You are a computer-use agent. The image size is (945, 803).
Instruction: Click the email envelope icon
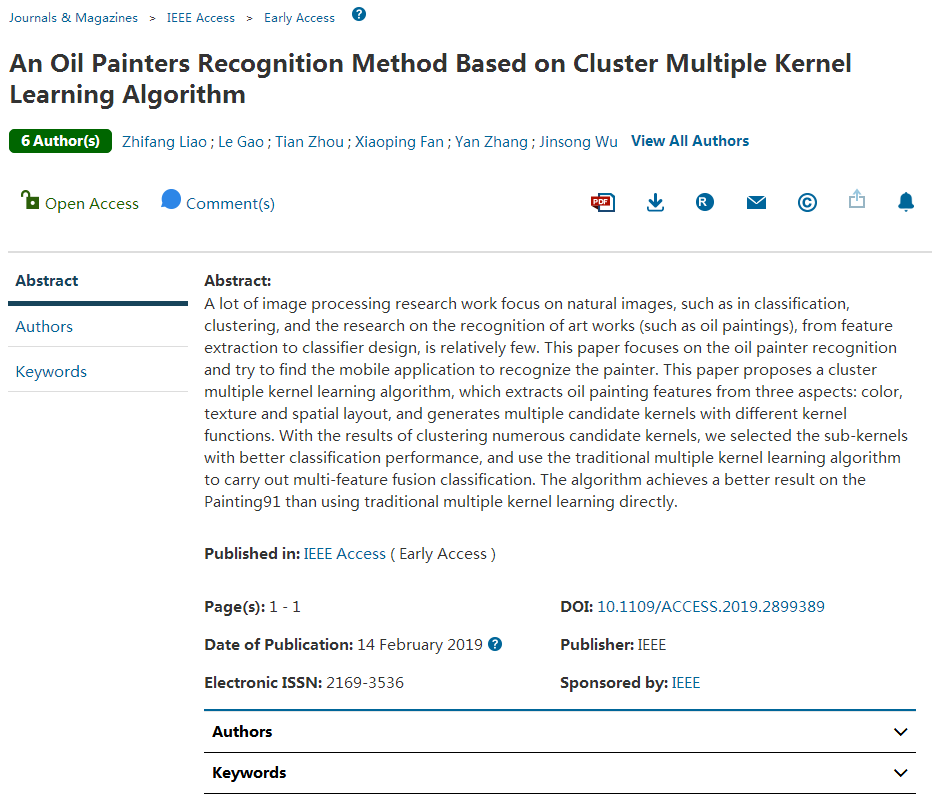756,202
